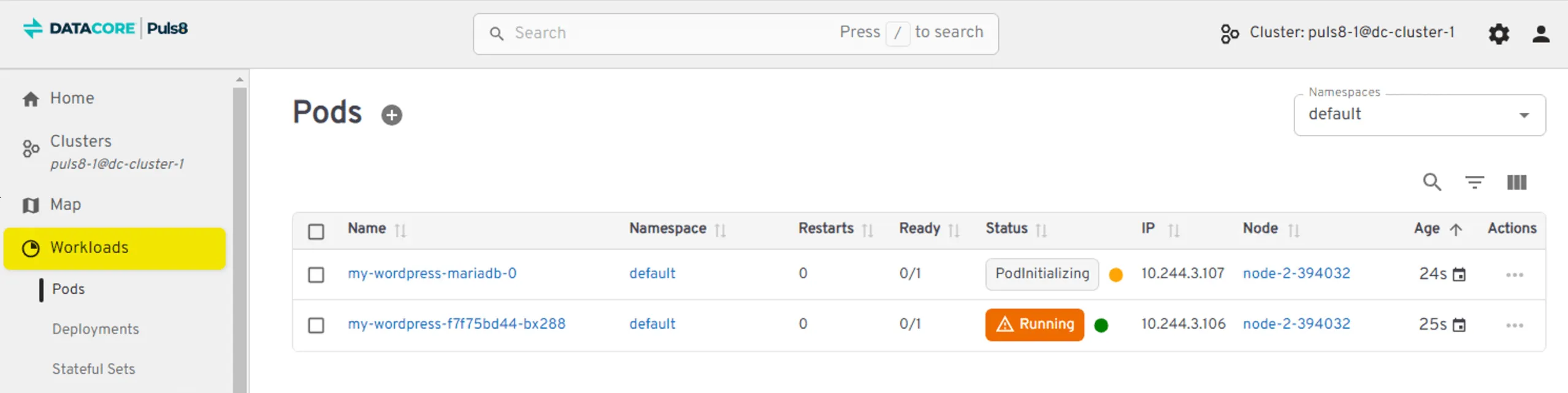
Task: Click the sidebar vertical scrollbar
Action: 239,233
